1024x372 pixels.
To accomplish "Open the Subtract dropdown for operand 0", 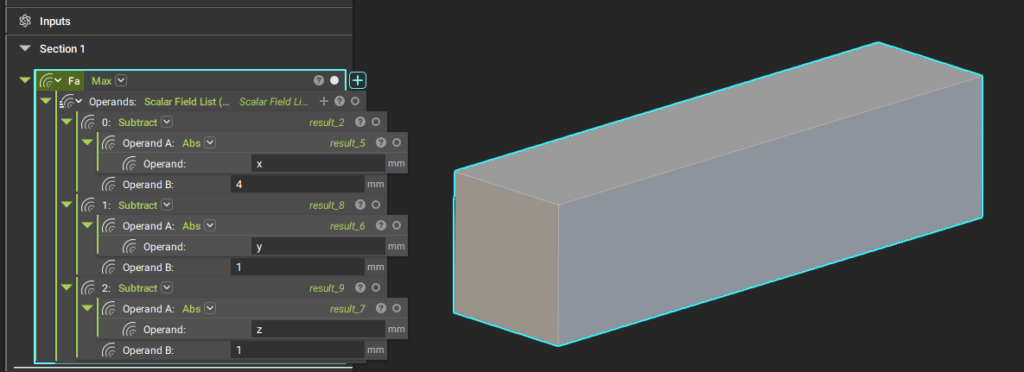I will tap(167, 122).
